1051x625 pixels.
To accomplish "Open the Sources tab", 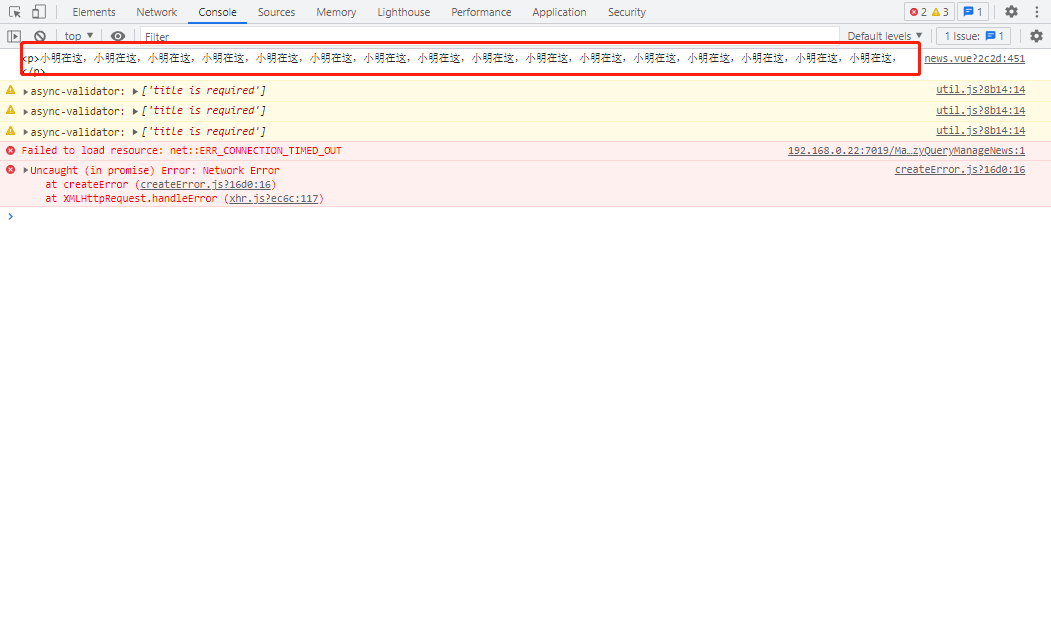I will [276, 12].
